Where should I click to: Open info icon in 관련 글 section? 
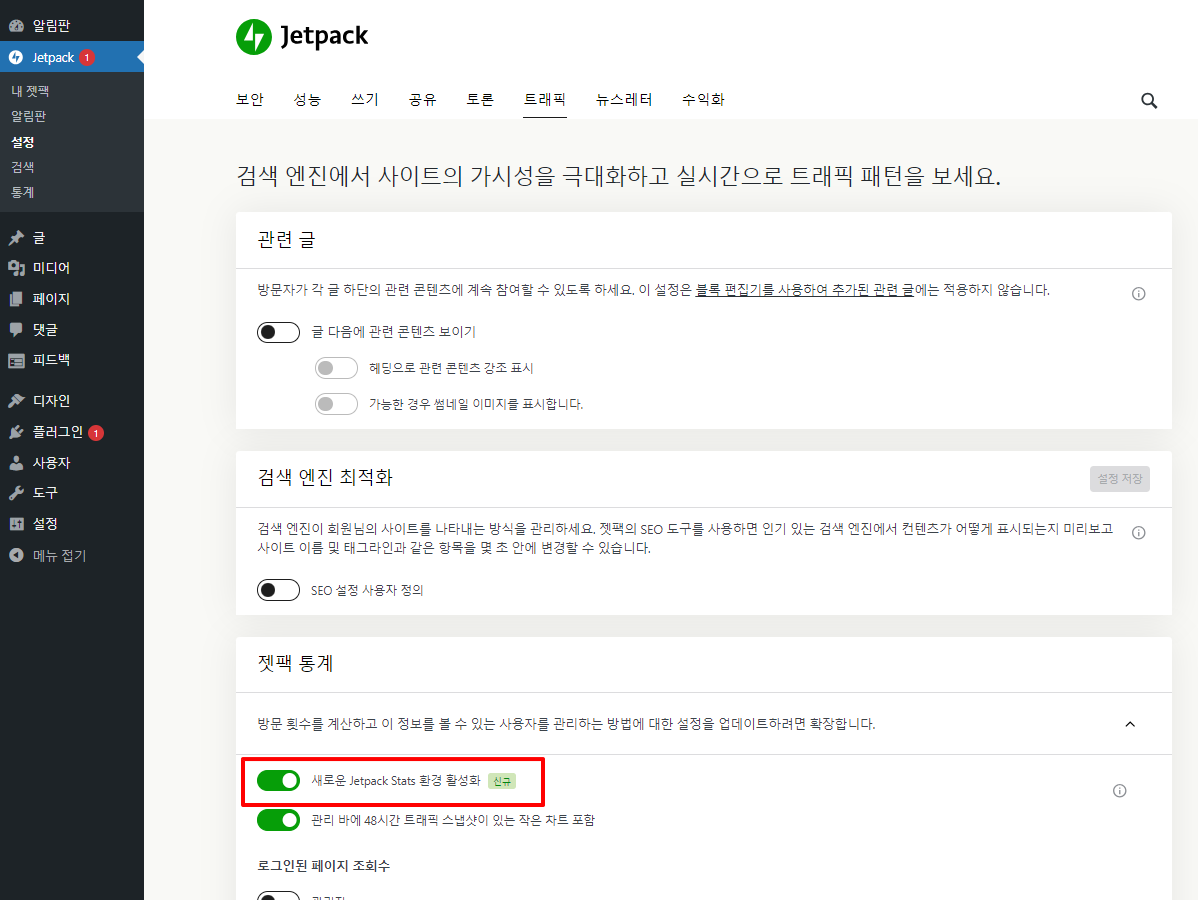pos(1138,293)
